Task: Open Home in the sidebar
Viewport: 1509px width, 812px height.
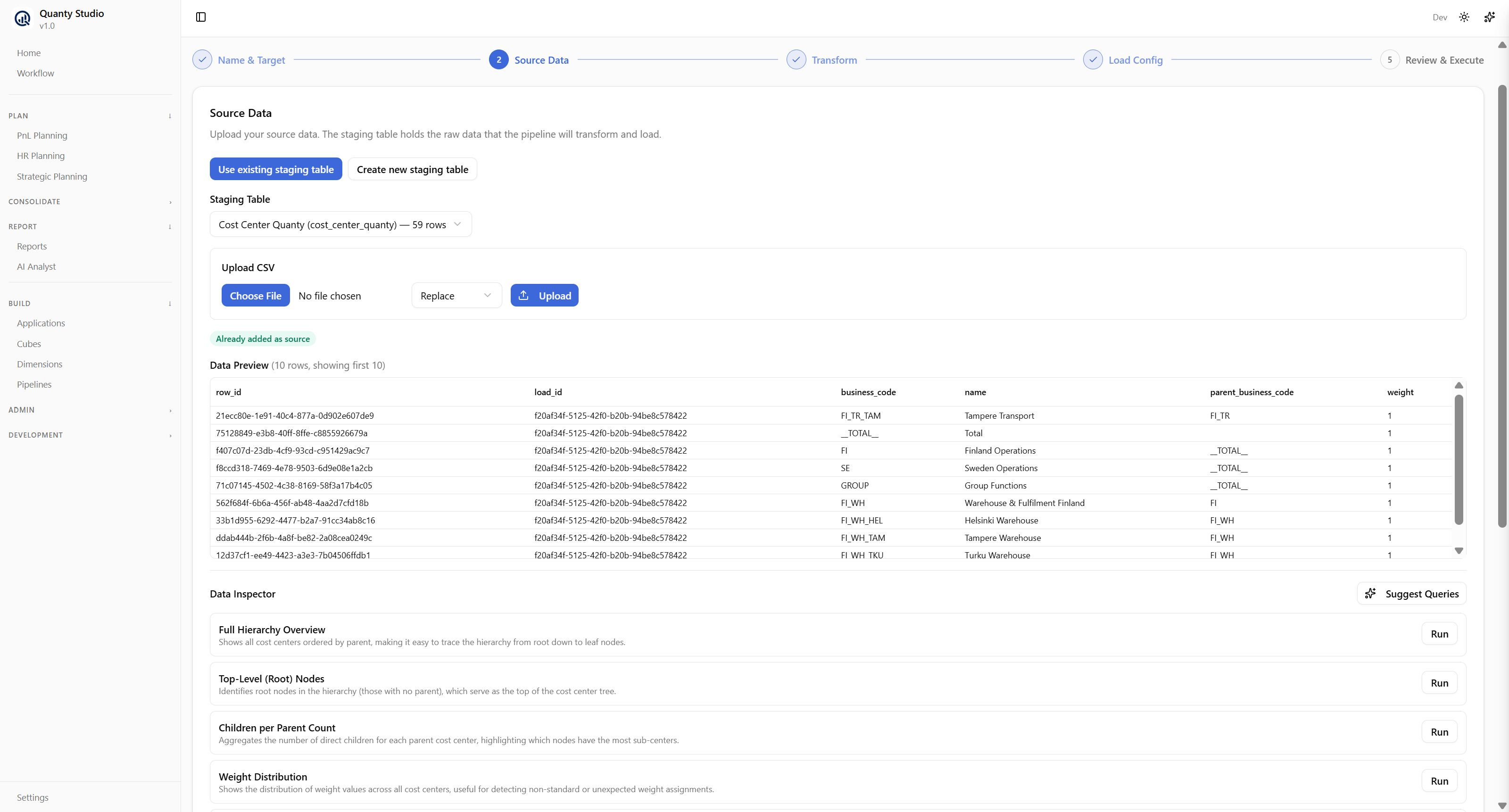Action: coord(29,53)
